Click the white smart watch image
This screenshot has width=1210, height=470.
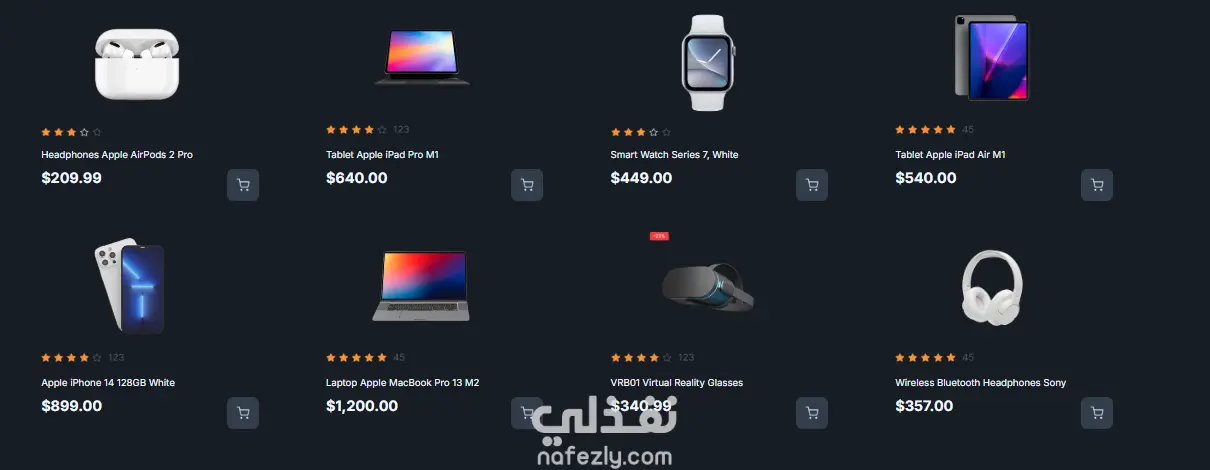pos(707,62)
